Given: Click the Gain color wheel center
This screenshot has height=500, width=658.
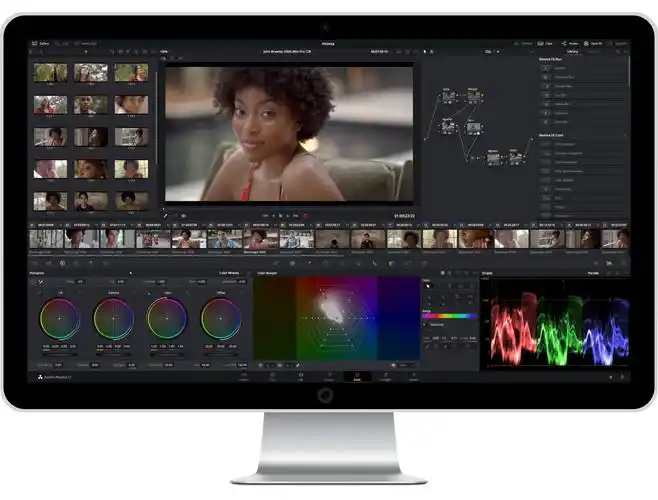Looking at the screenshot, I should tap(167, 319).
